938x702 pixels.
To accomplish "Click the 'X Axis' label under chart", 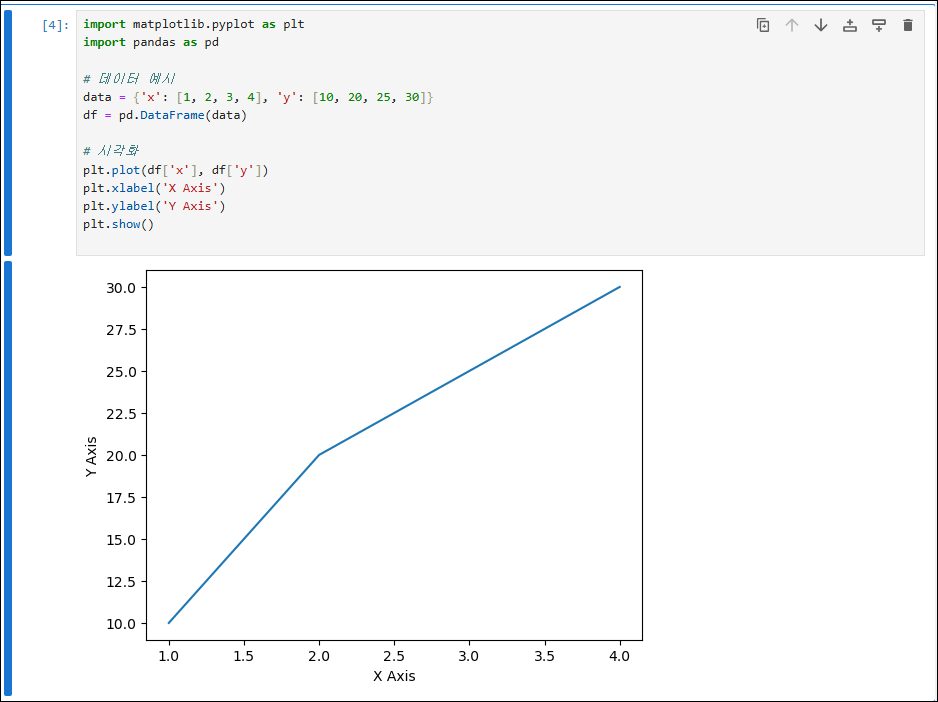I will [x=394, y=676].
